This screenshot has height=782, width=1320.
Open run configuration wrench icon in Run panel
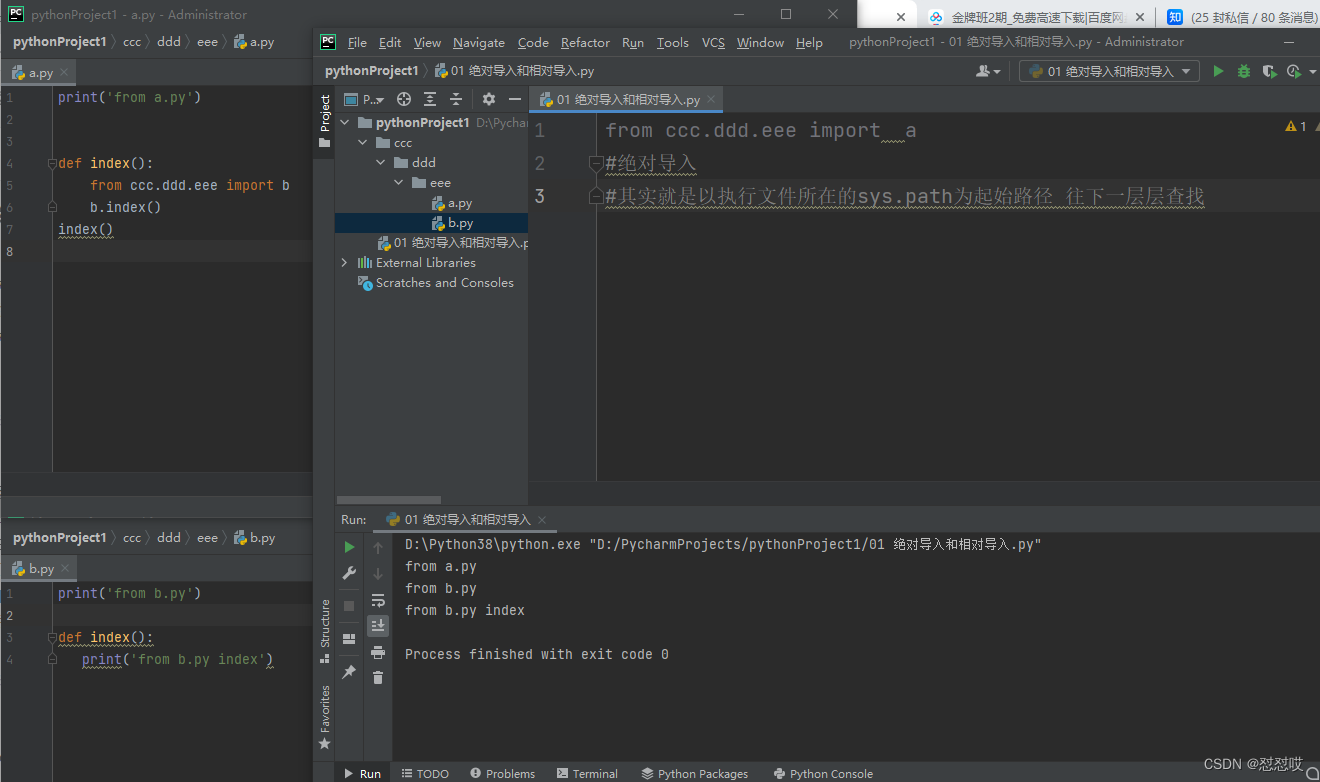coord(349,573)
